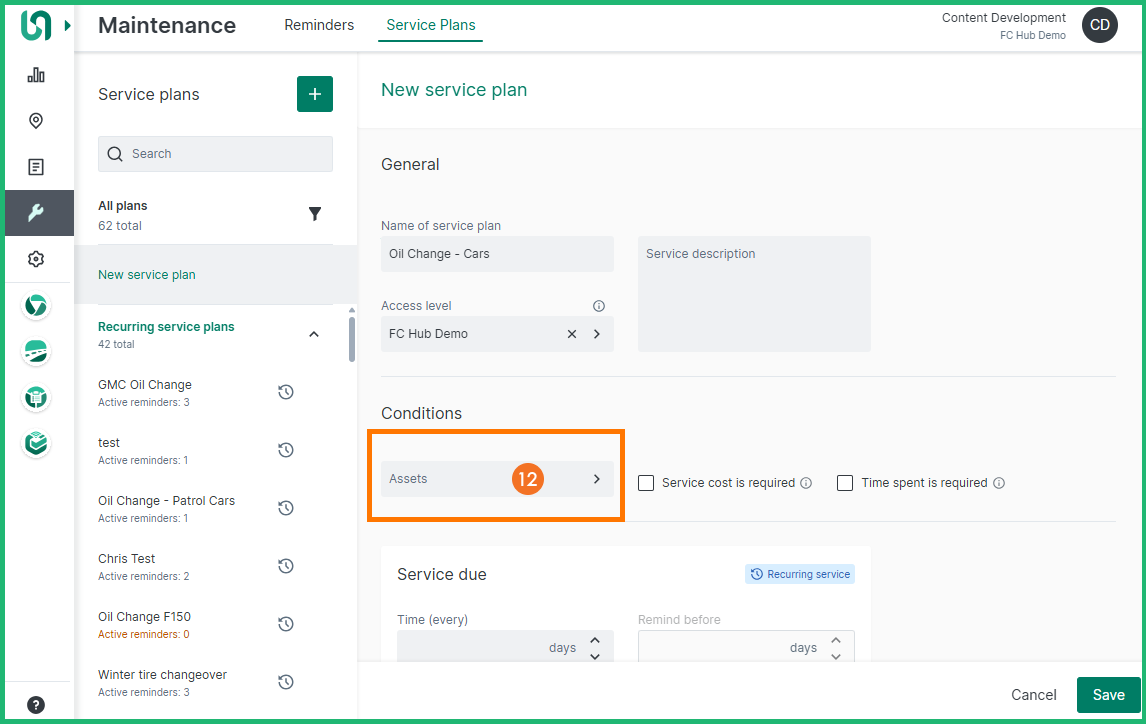
Task: Enable Time spent is required checkbox
Action: point(845,483)
